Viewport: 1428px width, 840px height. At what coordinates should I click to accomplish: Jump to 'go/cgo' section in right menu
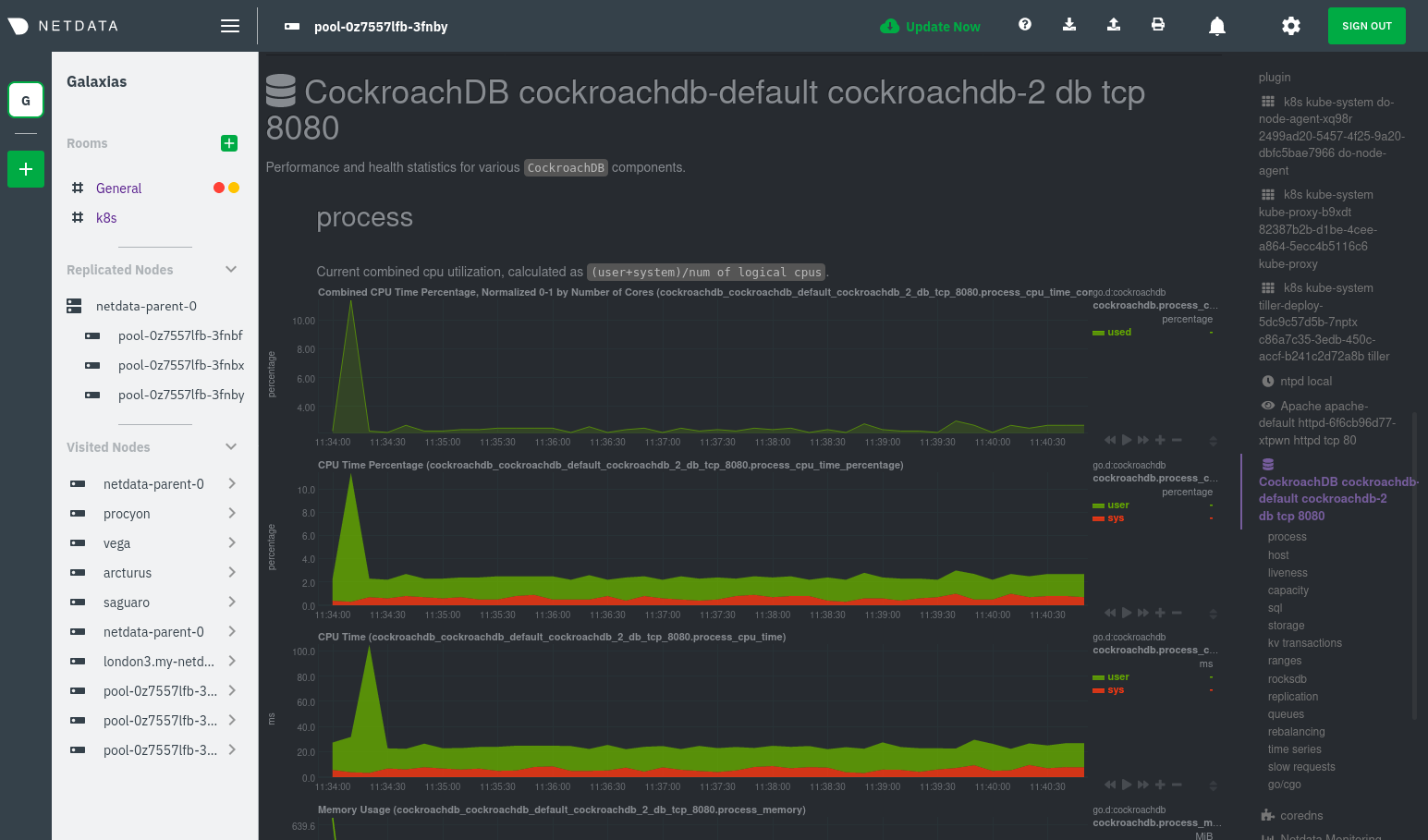tap(1284, 785)
